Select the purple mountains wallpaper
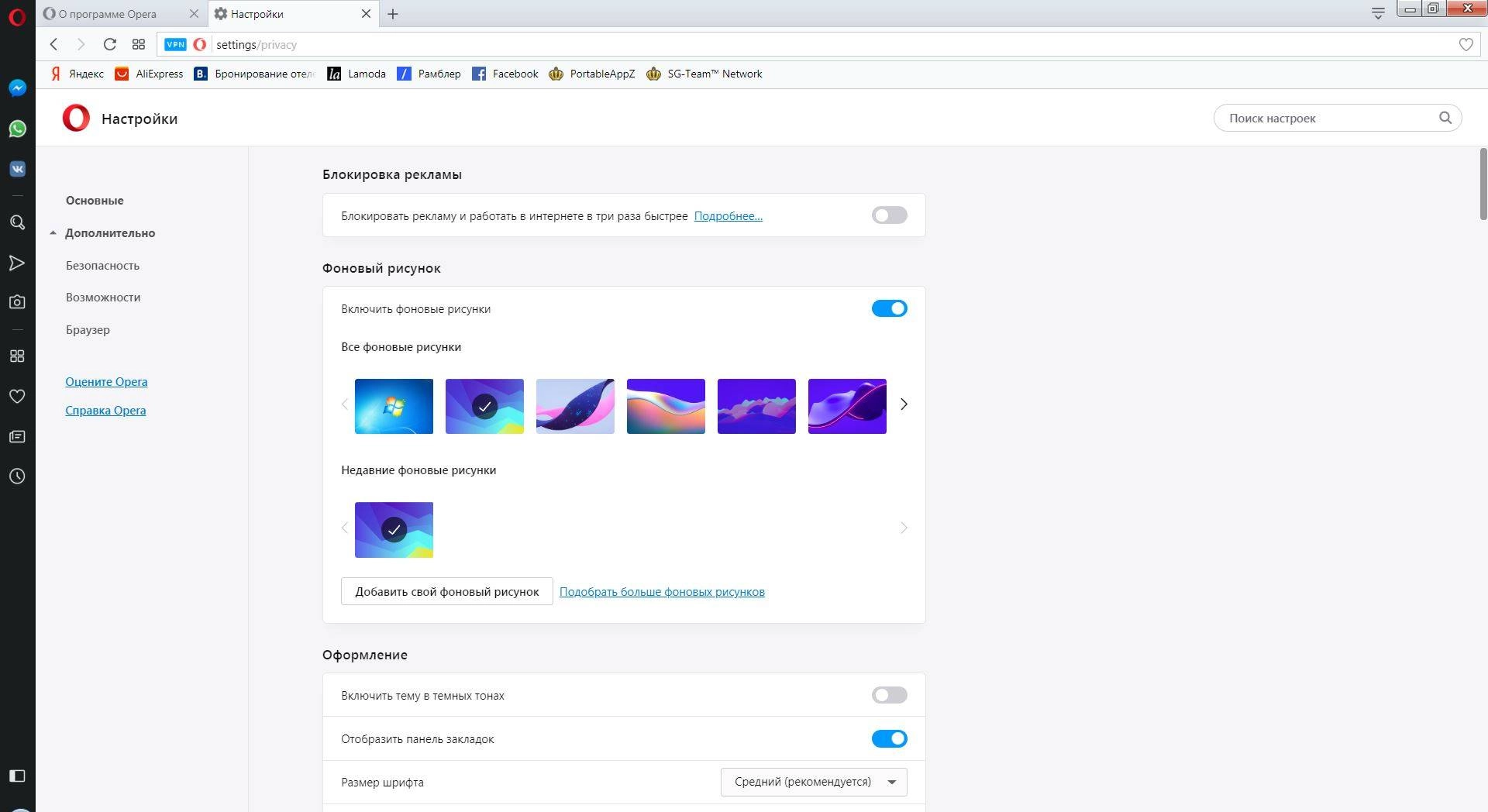Viewport: 1488px width, 812px height. [756, 406]
